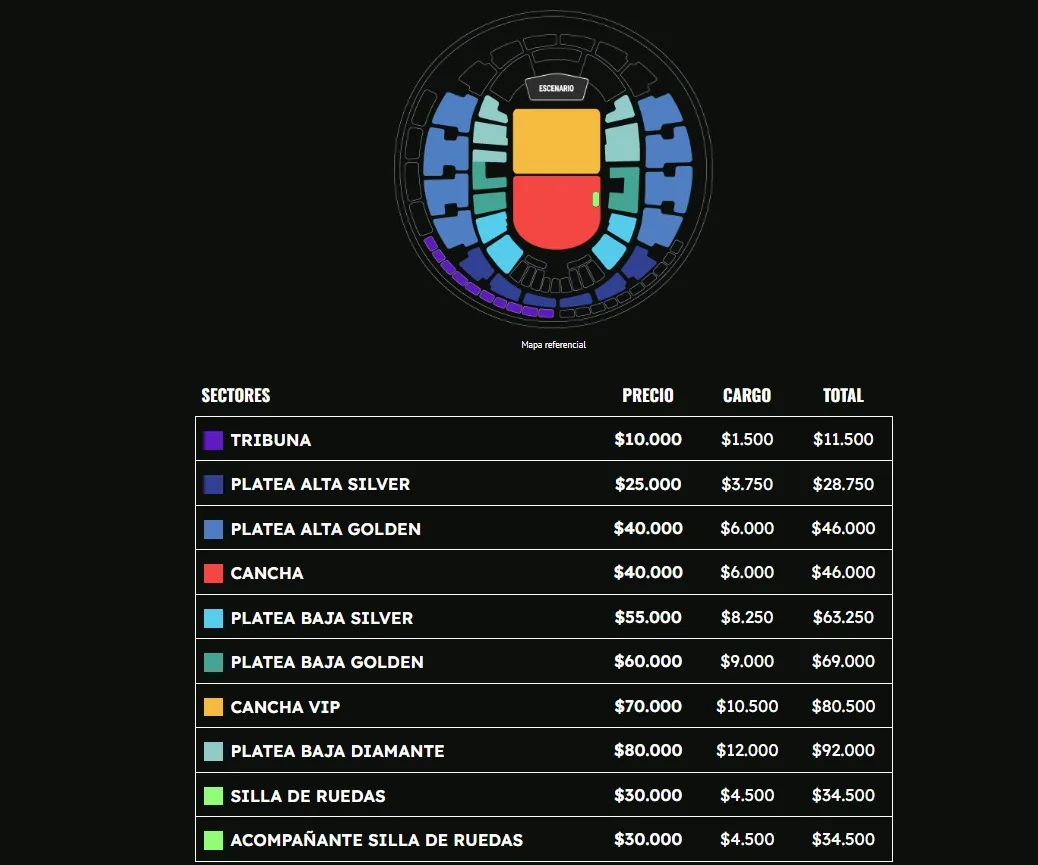The image size is (1038, 865).
Task: Click the Platea Baja Silver legend swatch
Action: pyautogui.click(x=213, y=618)
